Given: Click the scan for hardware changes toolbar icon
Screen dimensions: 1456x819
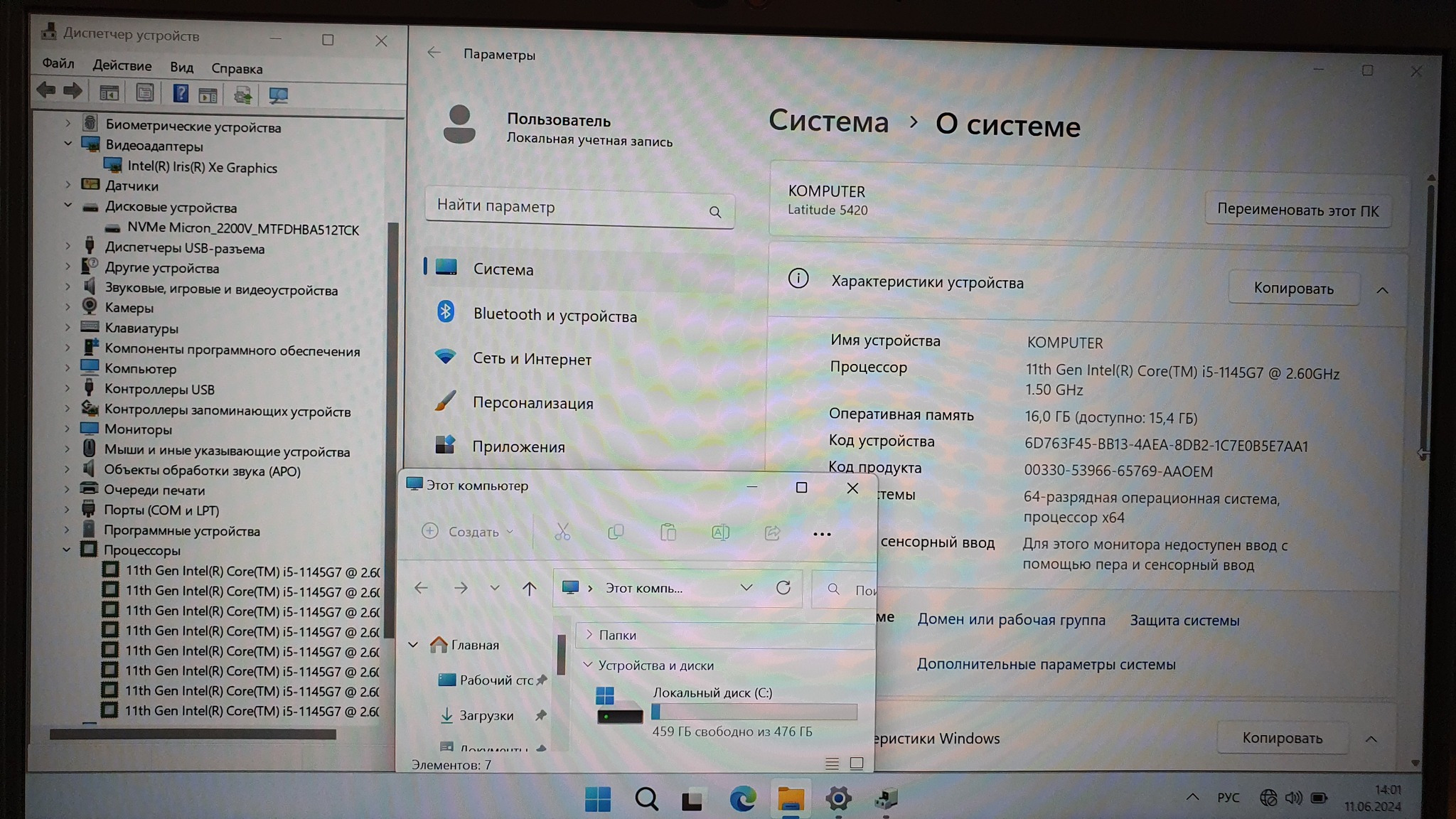Looking at the screenshot, I should pyautogui.click(x=278, y=95).
